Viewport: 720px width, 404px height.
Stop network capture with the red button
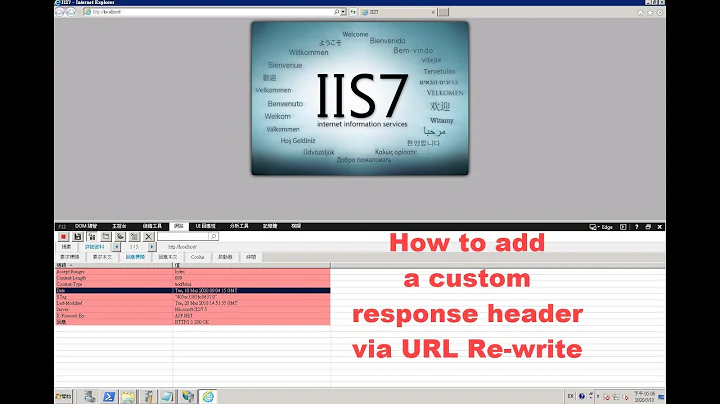[63, 236]
